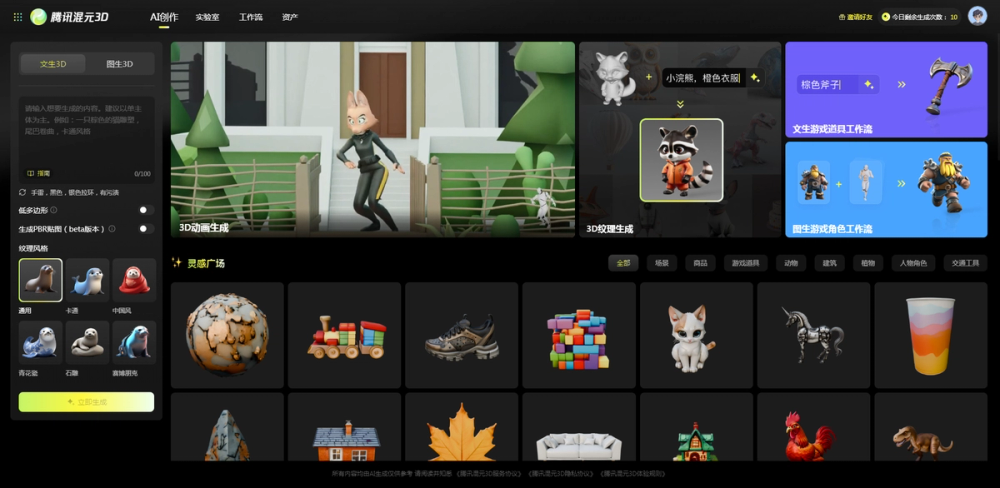
Task: Filter gallery by 交通工具
Action: [965, 263]
